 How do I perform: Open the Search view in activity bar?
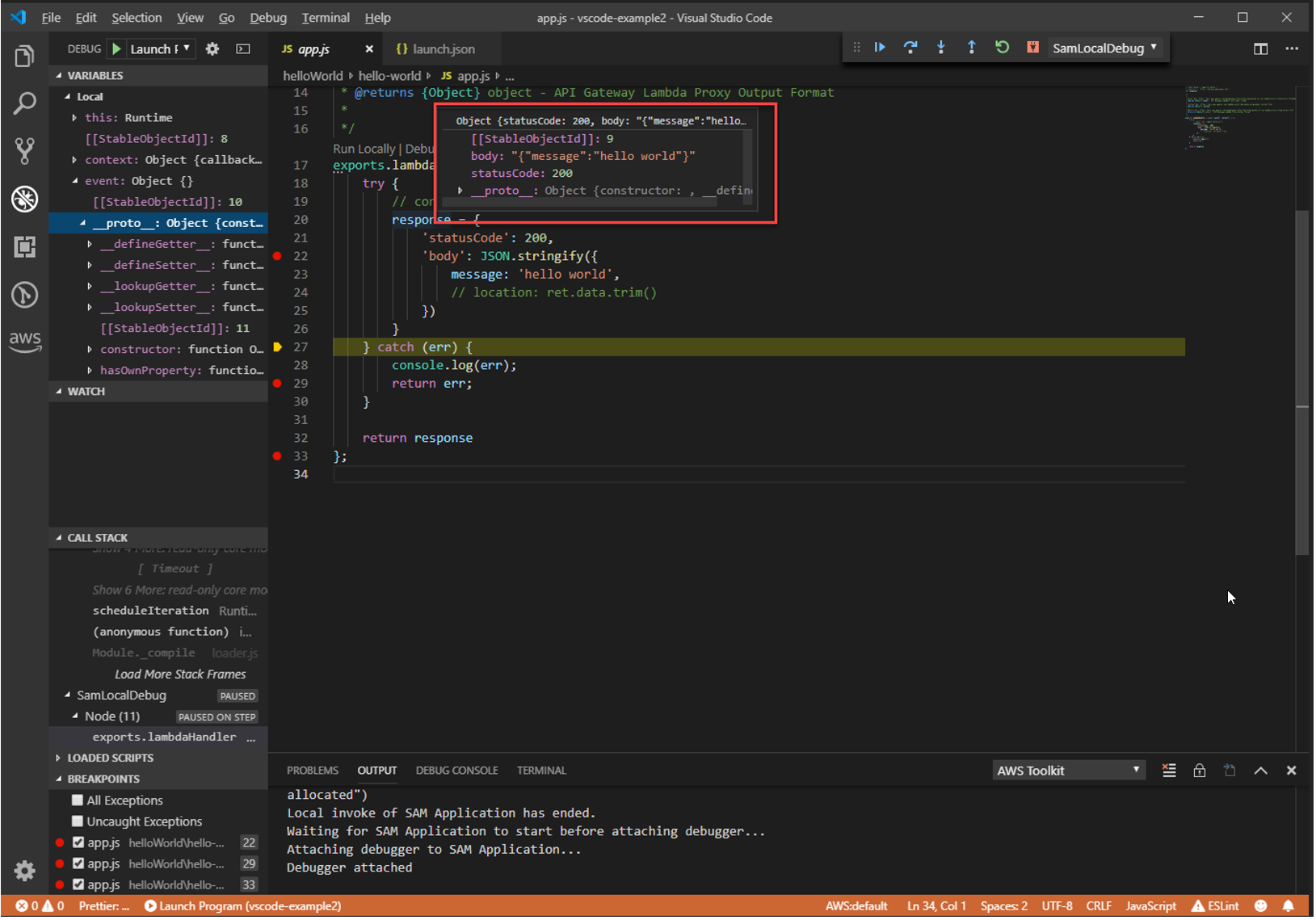tap(25, 103)
